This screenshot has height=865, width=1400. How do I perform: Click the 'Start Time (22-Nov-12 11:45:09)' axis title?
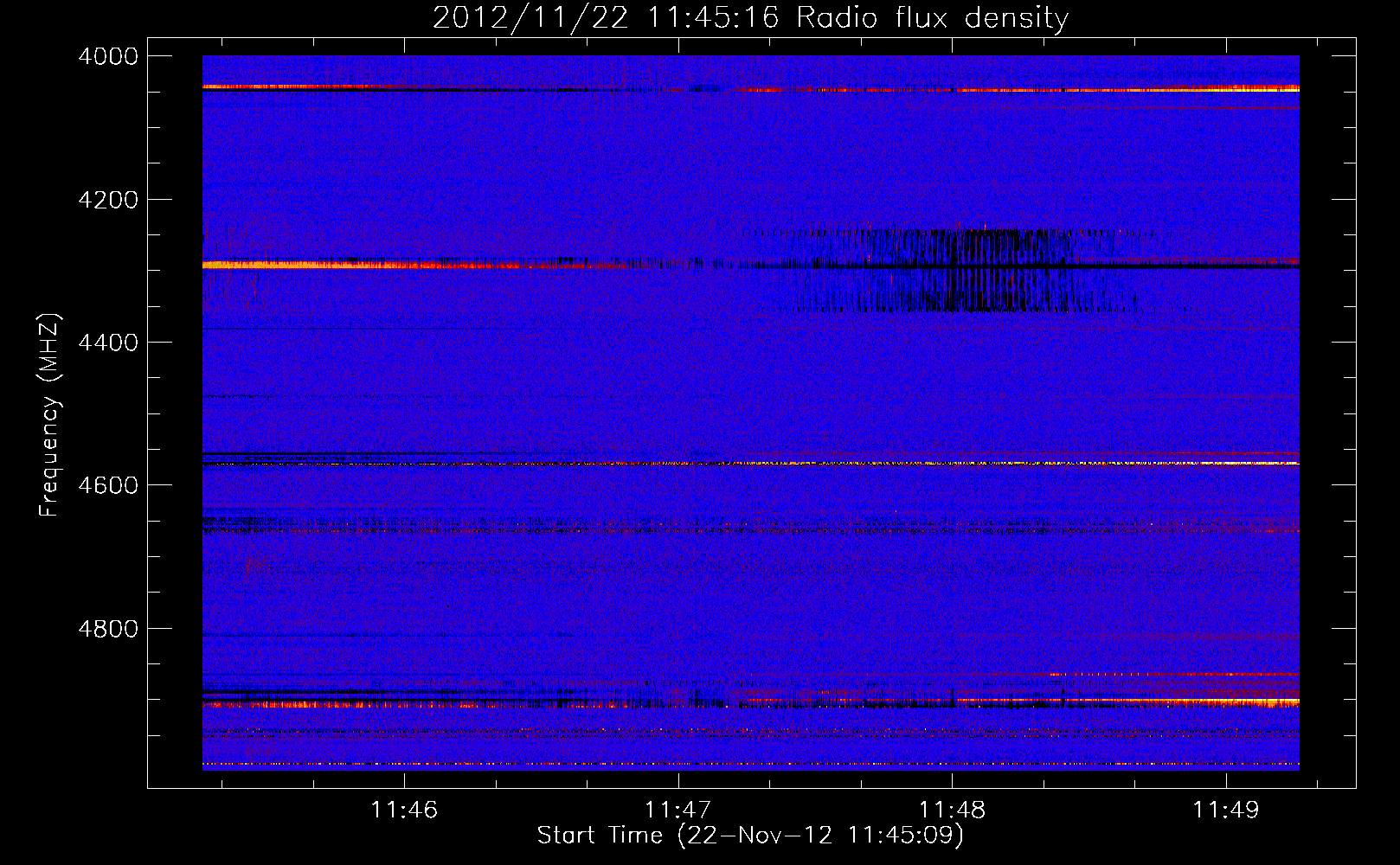[x=750, y=836]
